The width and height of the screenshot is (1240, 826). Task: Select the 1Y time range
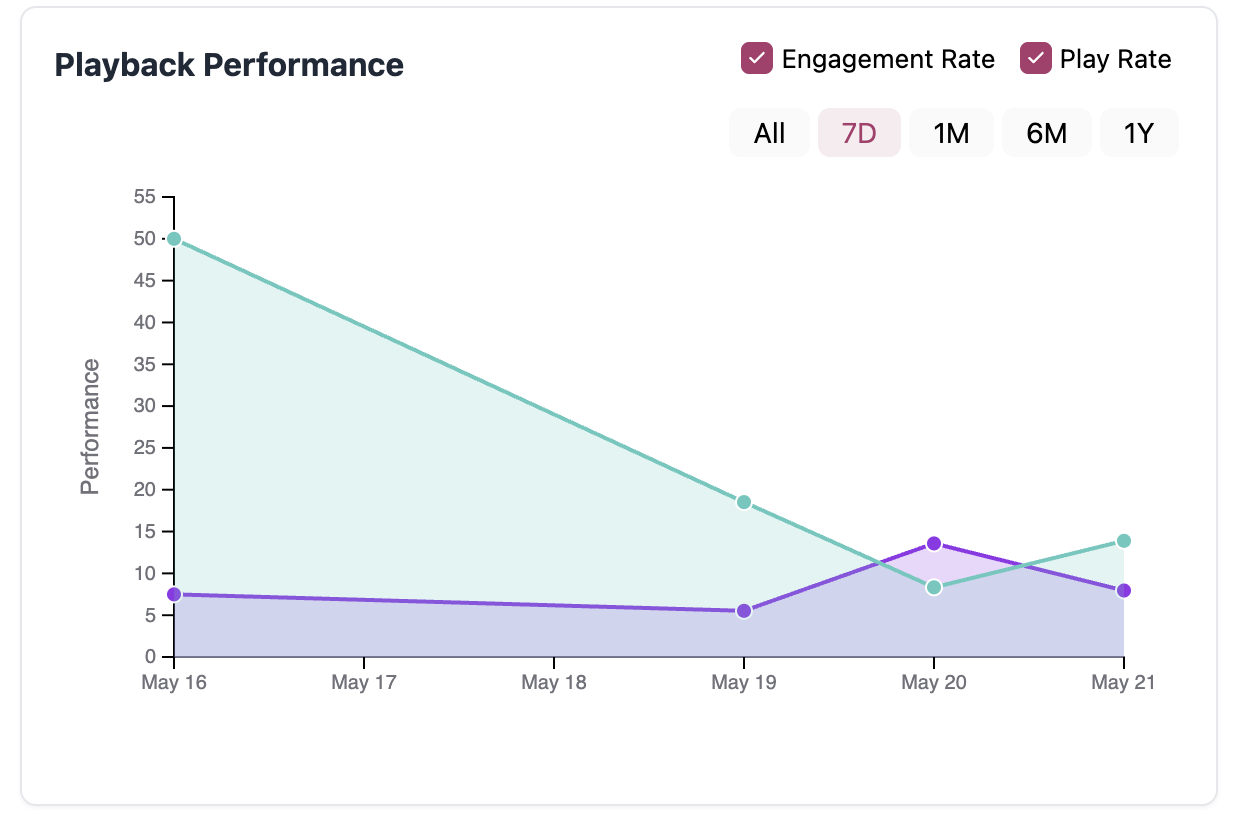click(x=1139, y=132)
